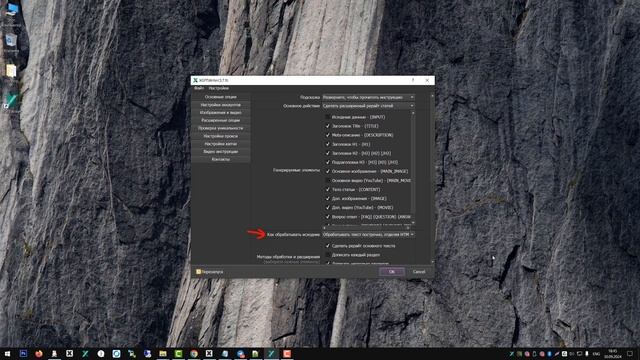Toggle Основное изображение {MAIN_IMAGE} checkbox
Image resolution: width=640 pixels, height=360 pixels.
coord(327,171)
